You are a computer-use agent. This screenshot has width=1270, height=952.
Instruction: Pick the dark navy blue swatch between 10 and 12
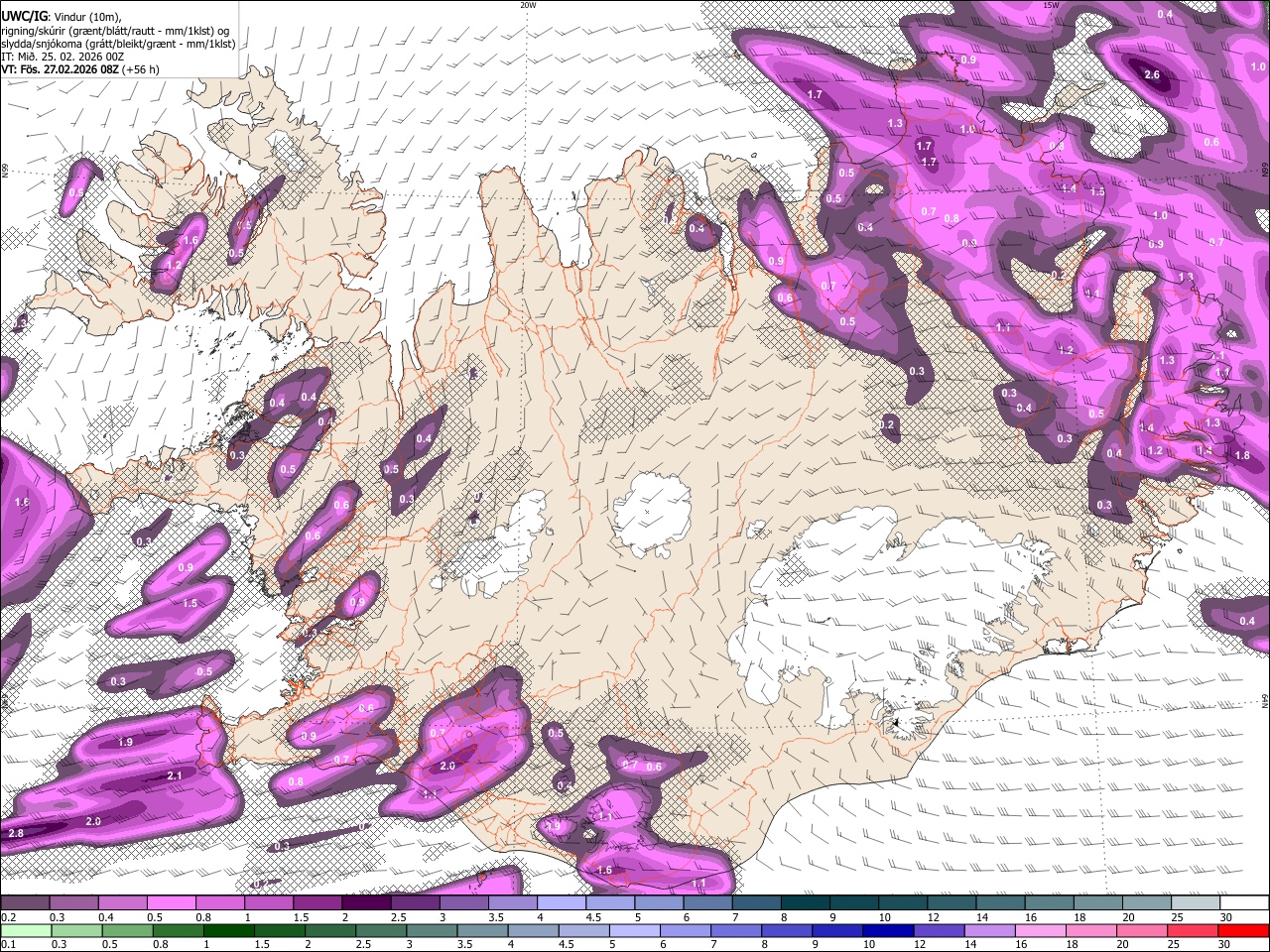click(886, 931)
